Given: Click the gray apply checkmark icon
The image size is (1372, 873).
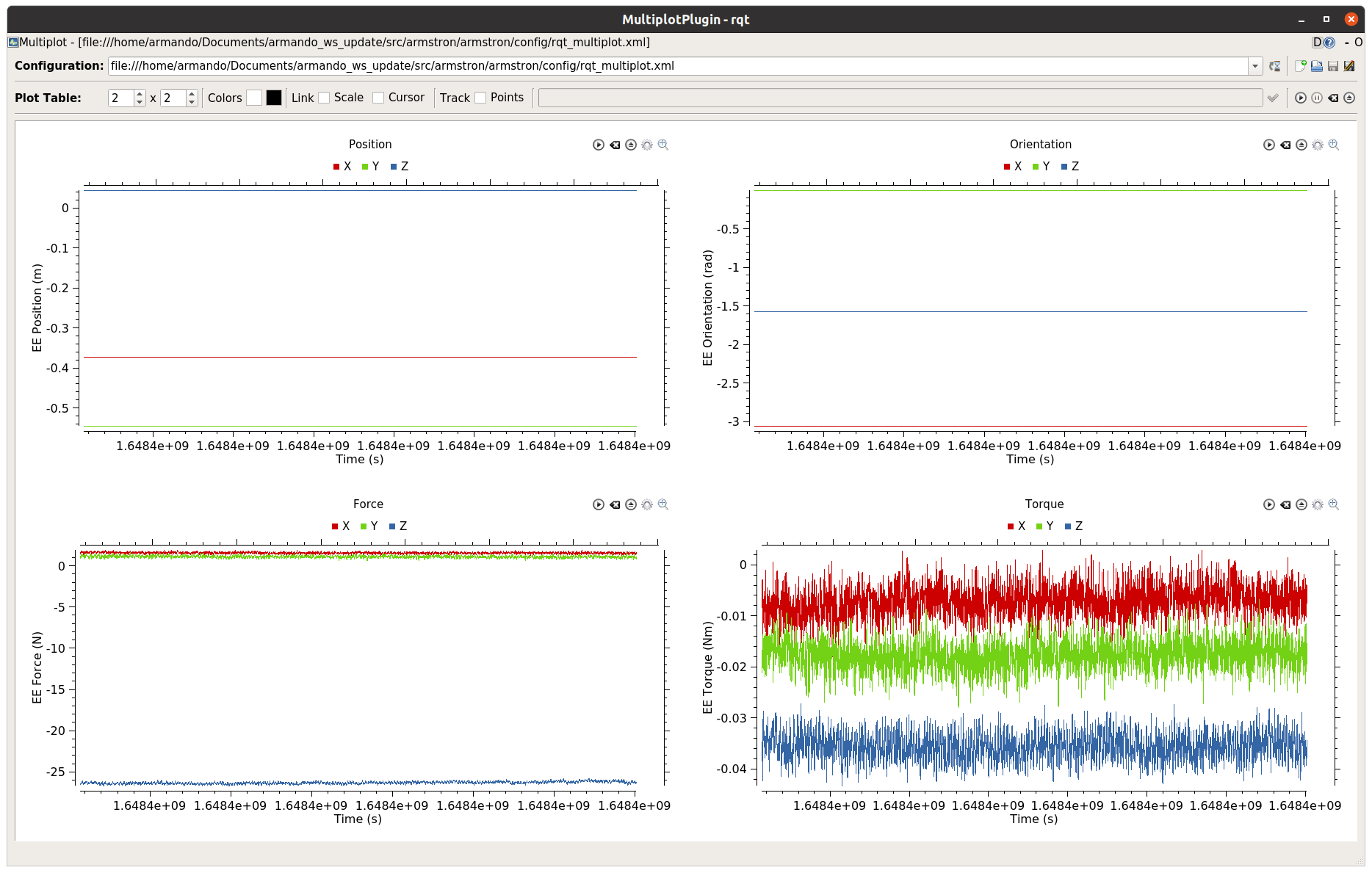Looking at the screenshot, I should 1274,98.
